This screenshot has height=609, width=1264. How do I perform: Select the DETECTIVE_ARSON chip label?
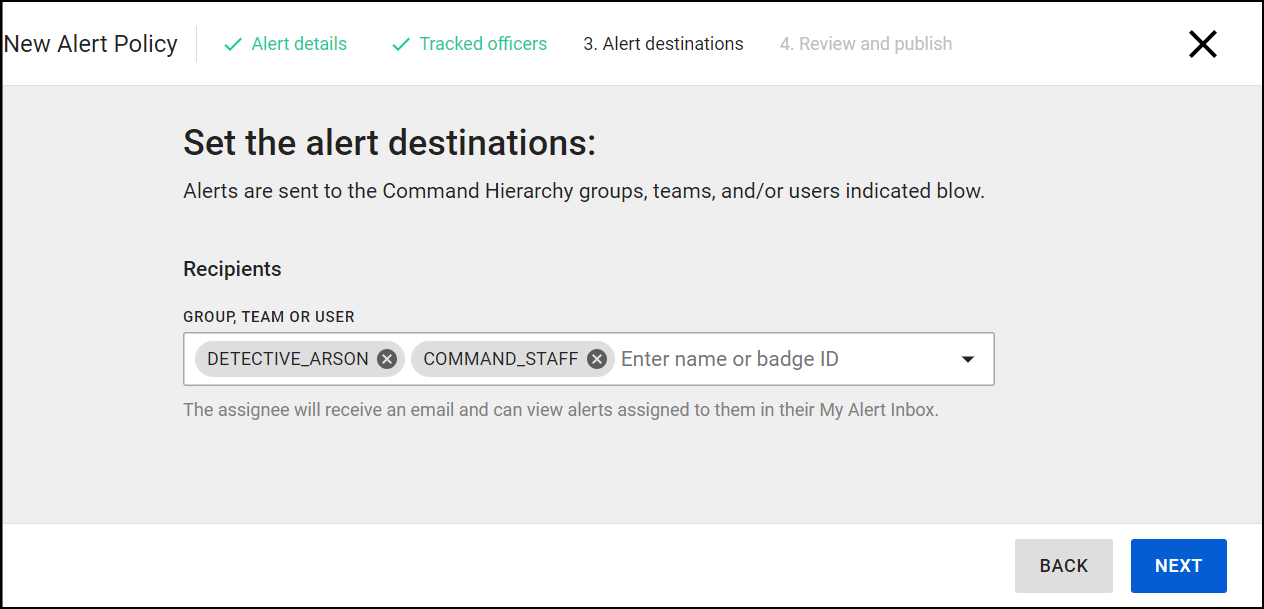[288, 359]
